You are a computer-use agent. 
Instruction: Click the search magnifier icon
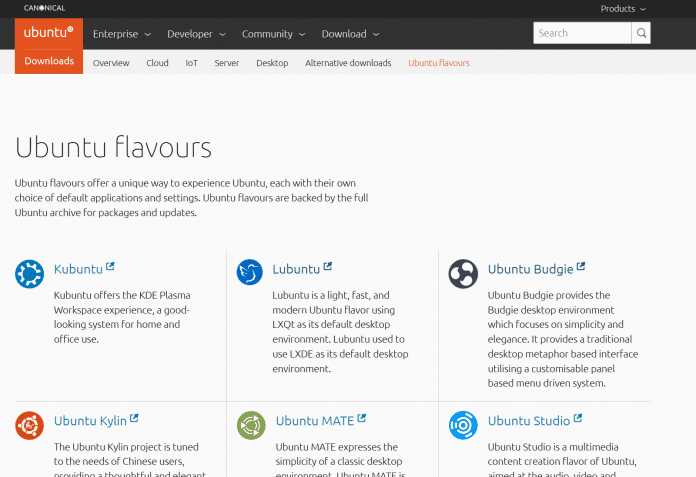(641, 33)
